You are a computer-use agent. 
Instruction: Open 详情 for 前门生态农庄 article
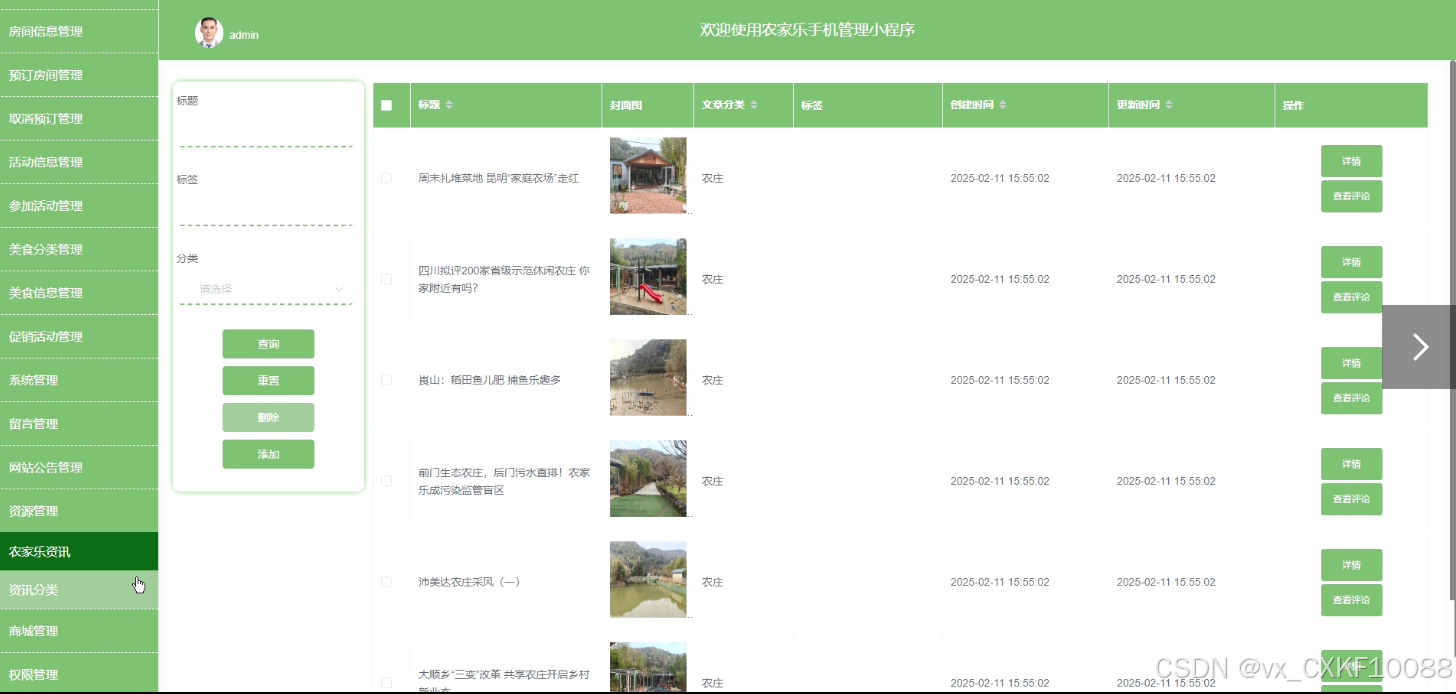point(1351,464)
